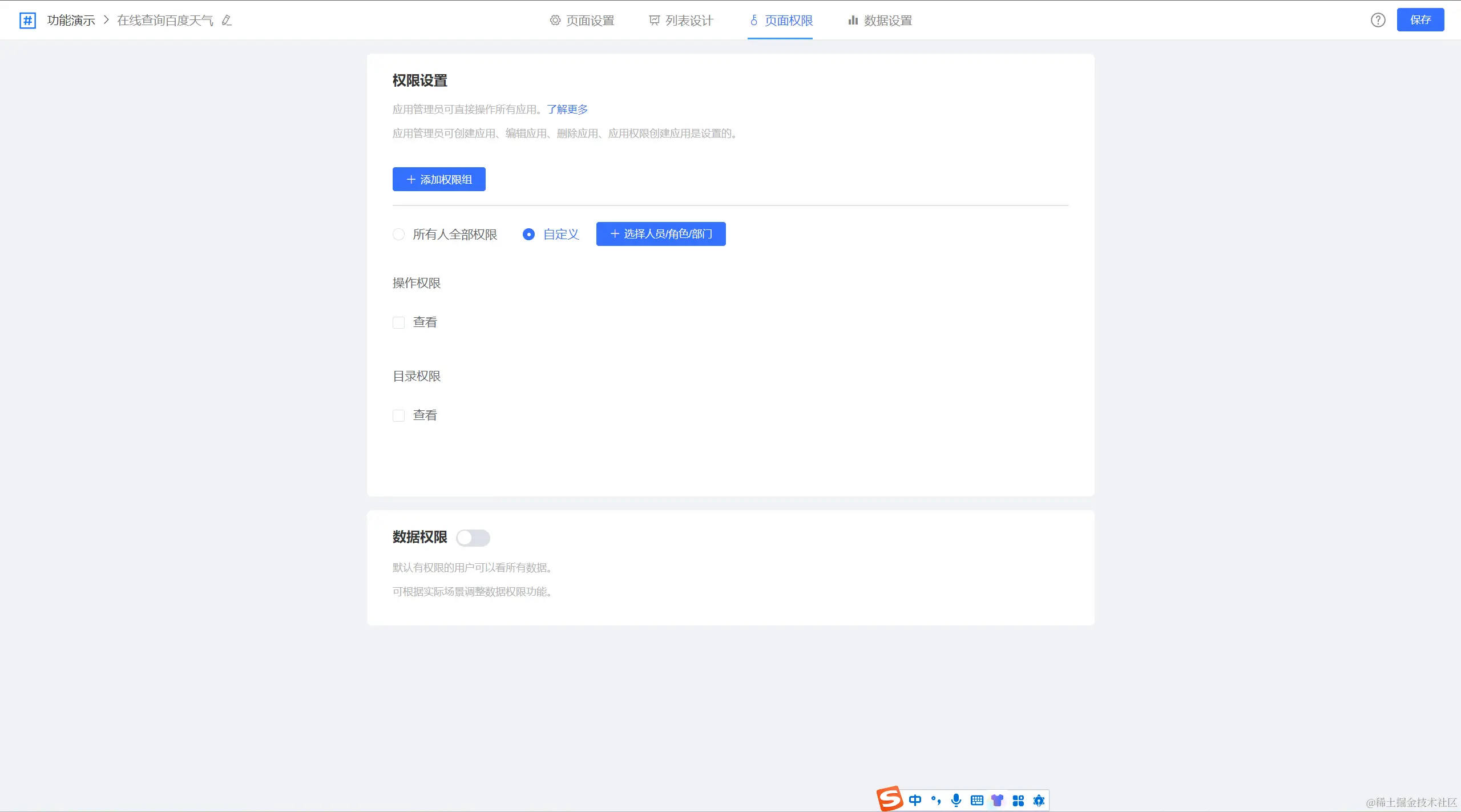Click the Sogou skin shirt icon
This screenshot has width=1461, height=812.
[x=997, y=800]
